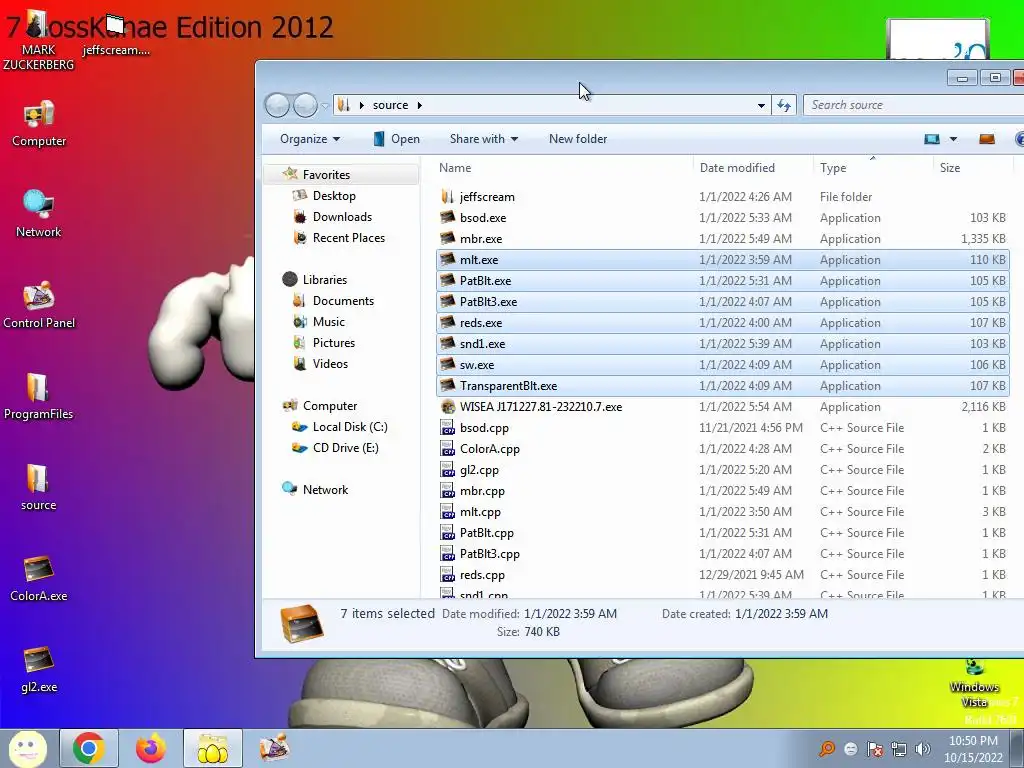The height and width of the screenshot is (768, 1024).
Task: Launch Google Chrome from taskbar
Action: click(x=89, y=748)
